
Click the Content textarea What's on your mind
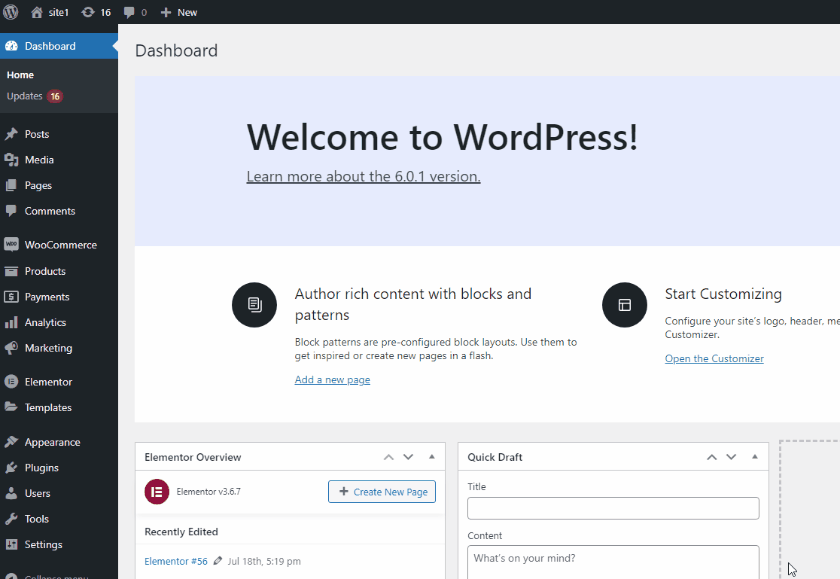coord(613,562)
